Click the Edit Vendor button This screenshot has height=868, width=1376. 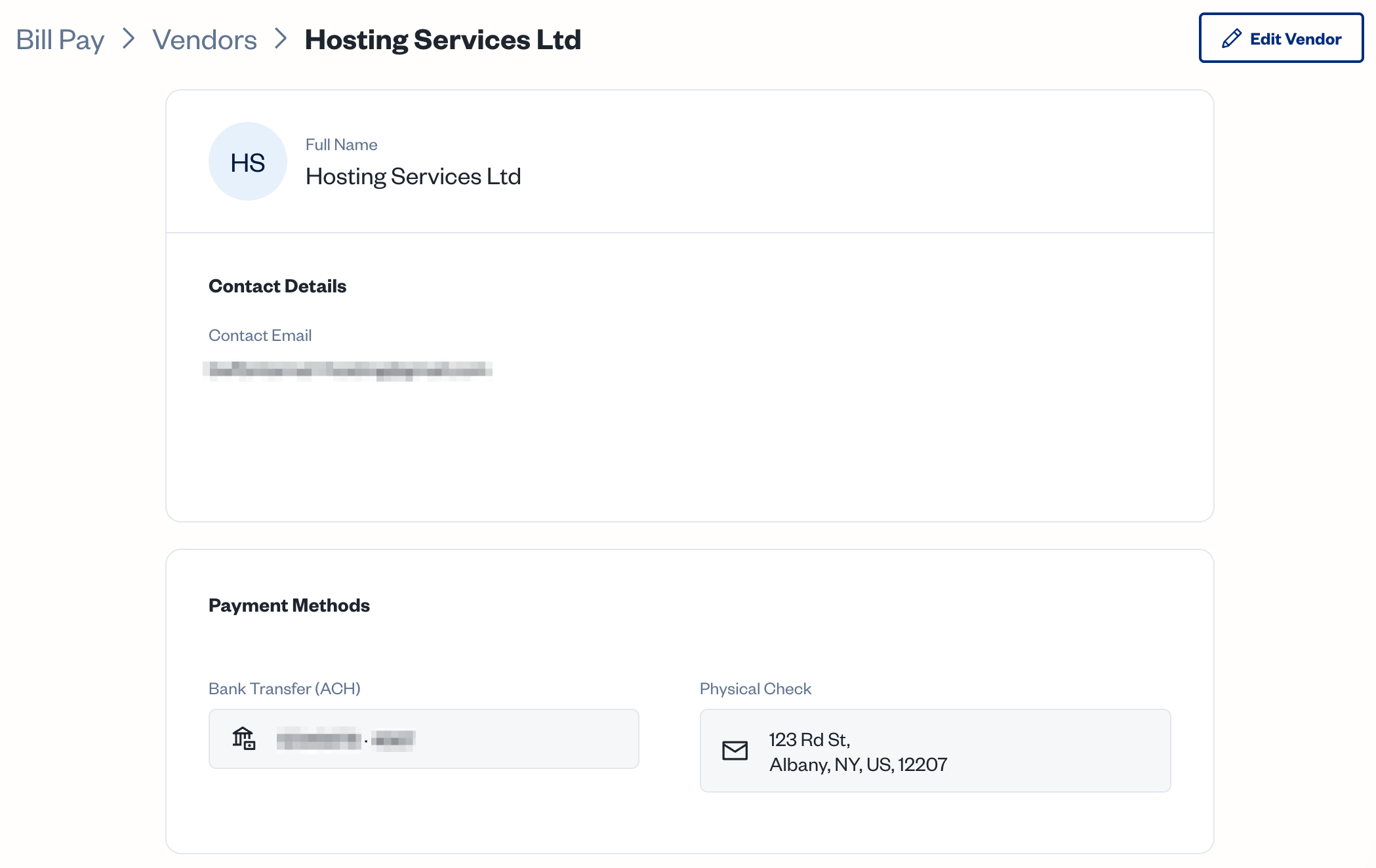click(x=1281, y=38)
